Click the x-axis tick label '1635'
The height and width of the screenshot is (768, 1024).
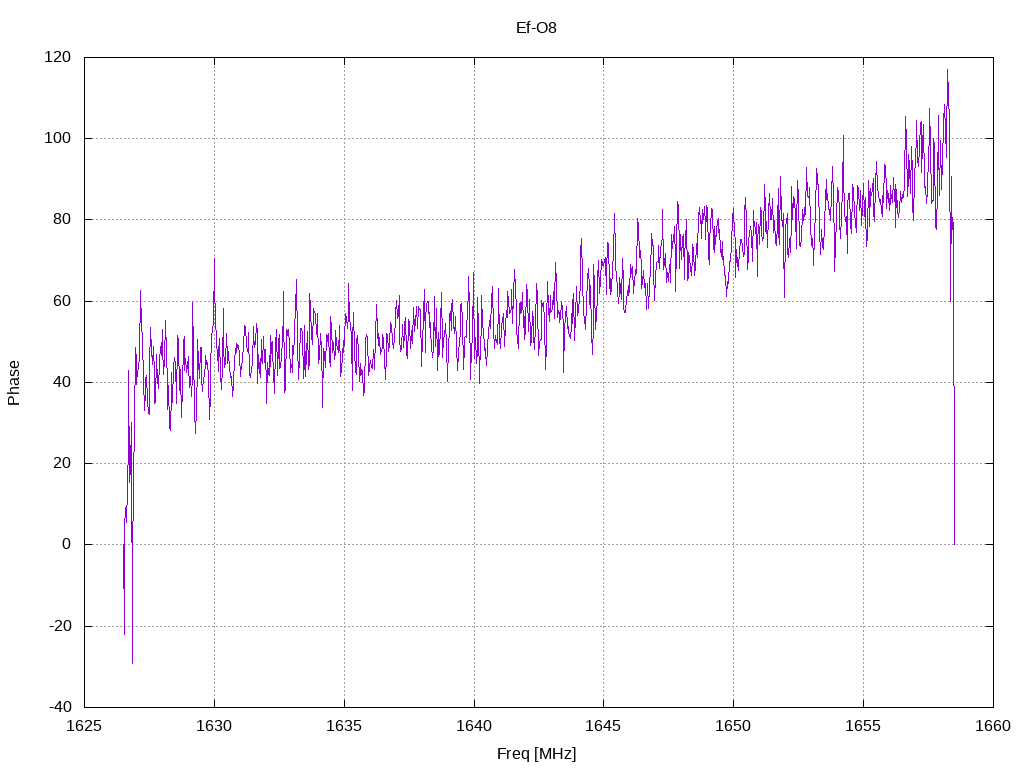click(x=344, y=726)
